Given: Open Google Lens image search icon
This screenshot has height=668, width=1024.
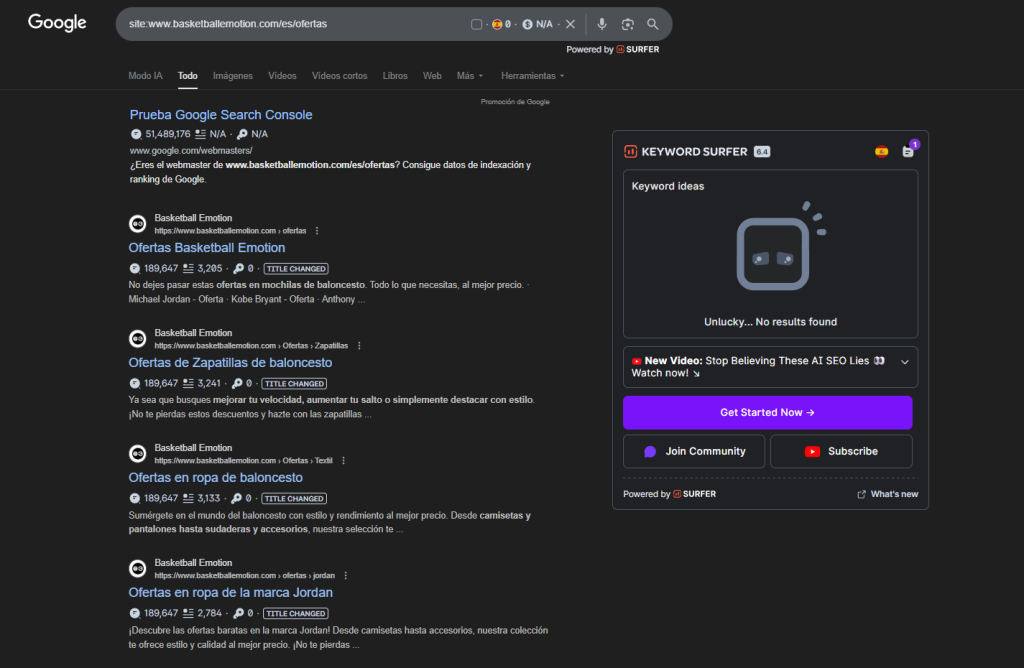Looking at the screenshot, I should [628, 24].
